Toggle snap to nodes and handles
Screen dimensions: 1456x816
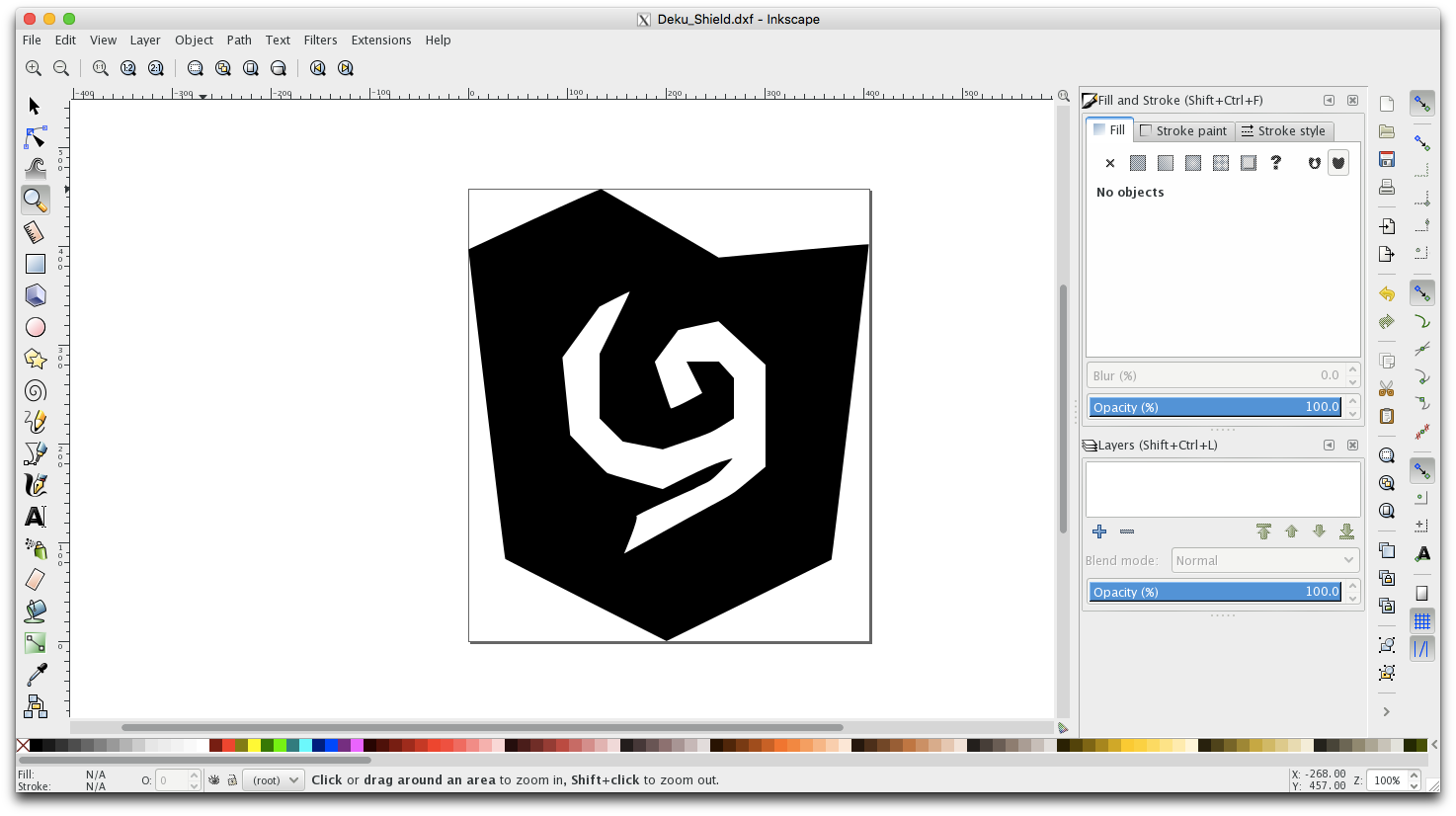click(x=1422, y=293)
